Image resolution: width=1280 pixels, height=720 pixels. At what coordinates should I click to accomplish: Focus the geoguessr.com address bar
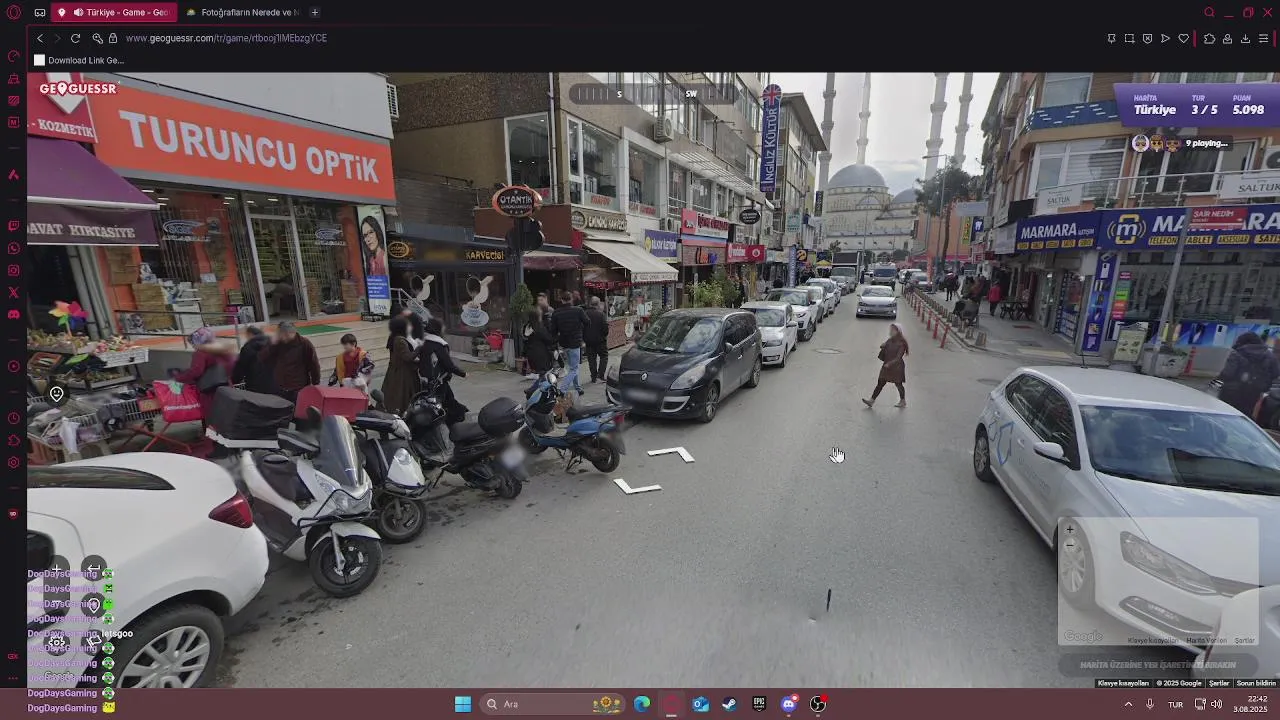226,38
